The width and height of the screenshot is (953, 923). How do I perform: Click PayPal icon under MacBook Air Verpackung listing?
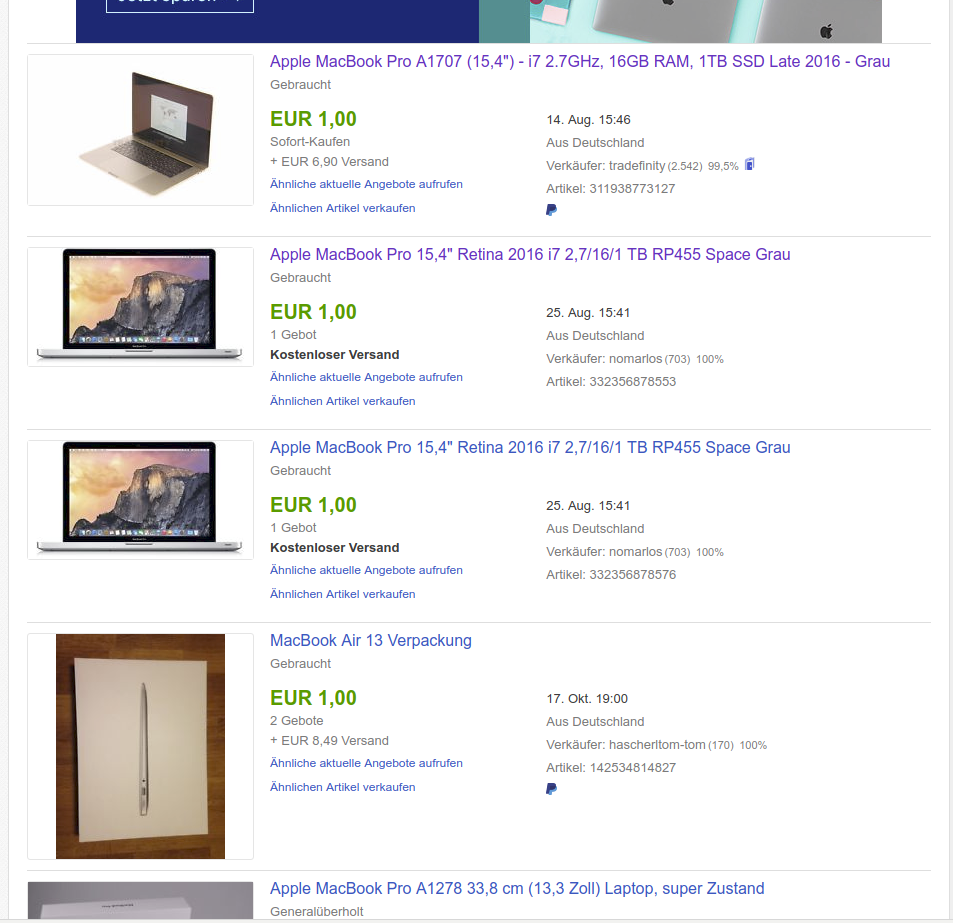(551, 789)
